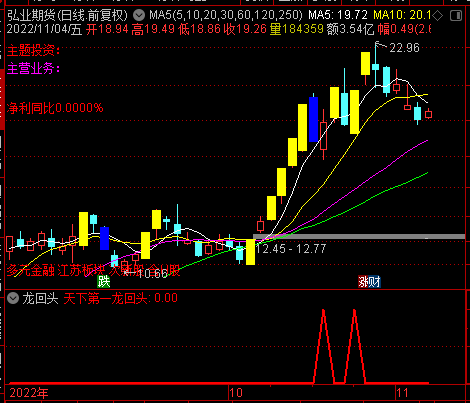Click the MA5(5,10,20,30,60,120,250) parameter label
This screenshot has height=403, width=470.
pos(226,15)
